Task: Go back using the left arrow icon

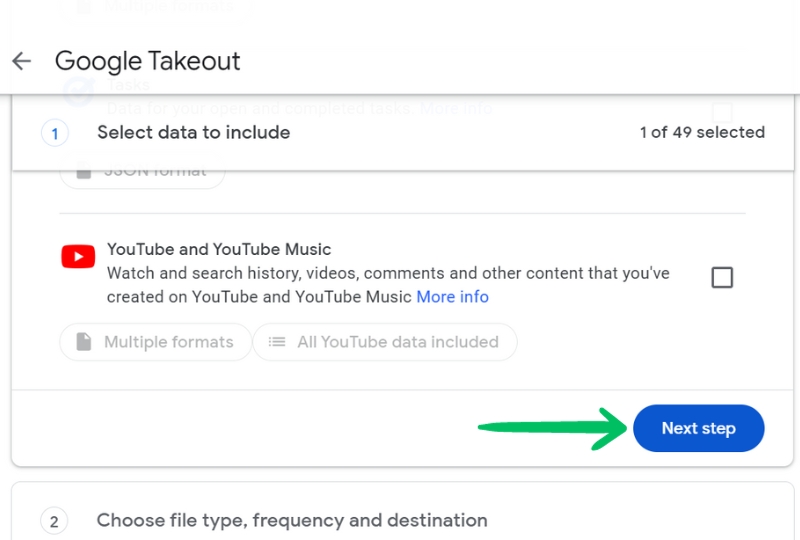Action: 21,61
